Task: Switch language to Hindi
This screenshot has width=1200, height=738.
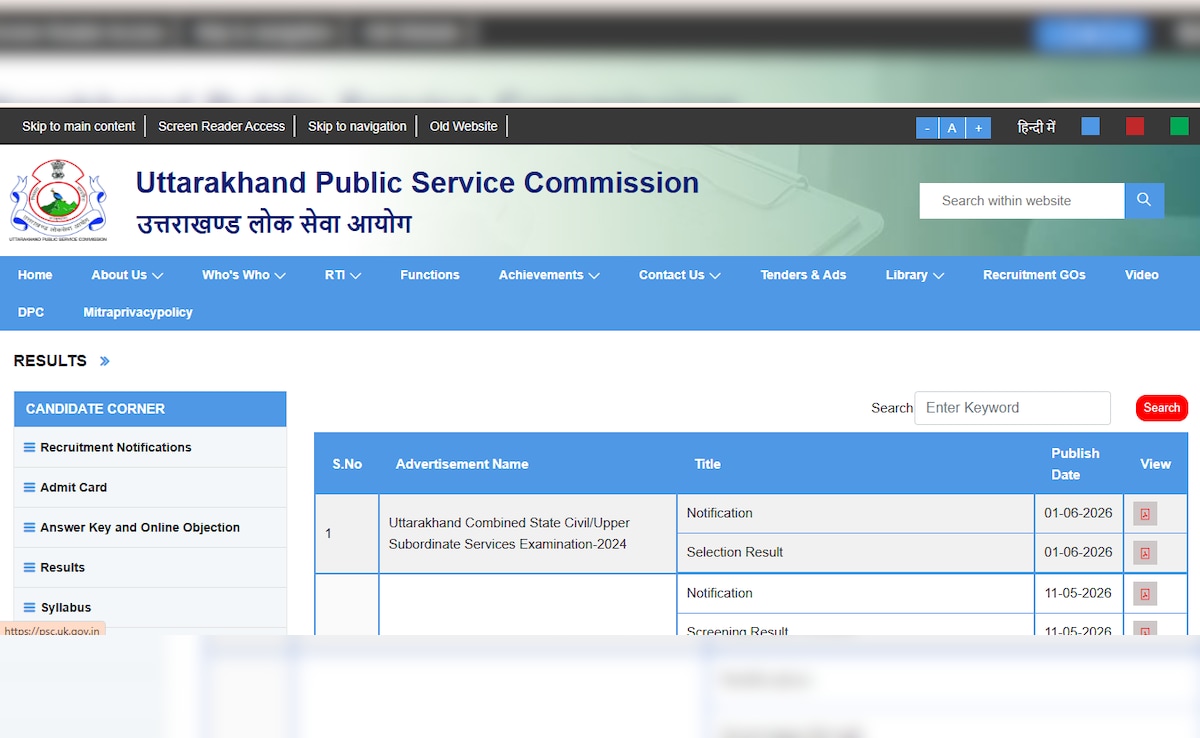Action: coord(1036,127)
